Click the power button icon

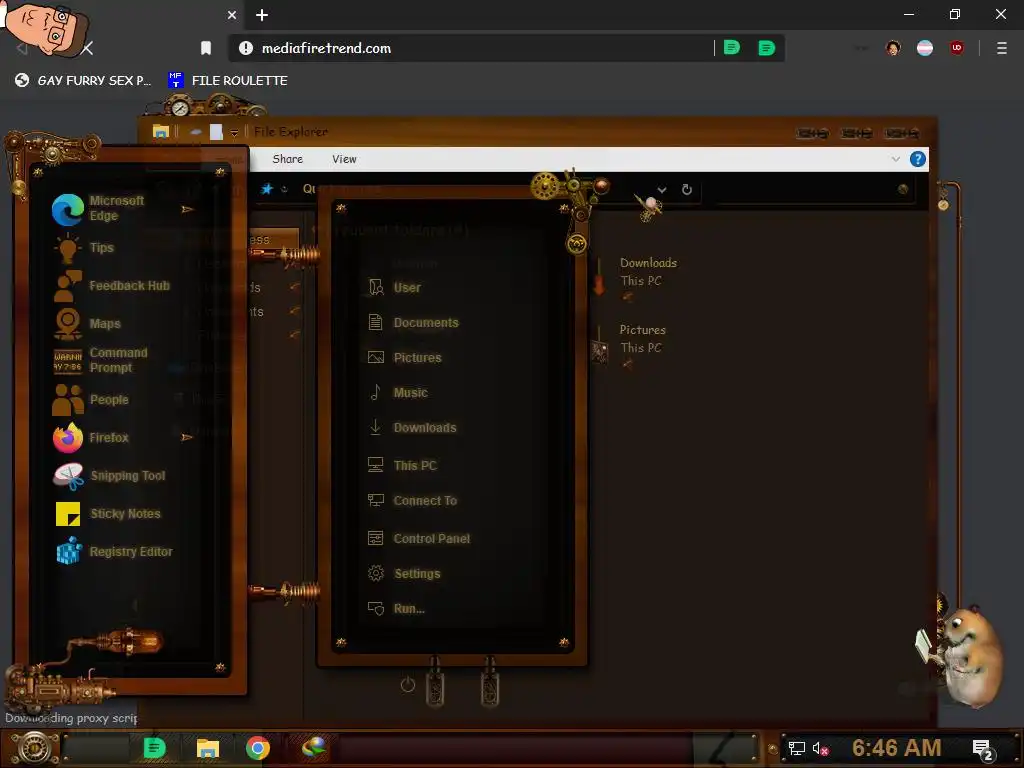[408, 684]
